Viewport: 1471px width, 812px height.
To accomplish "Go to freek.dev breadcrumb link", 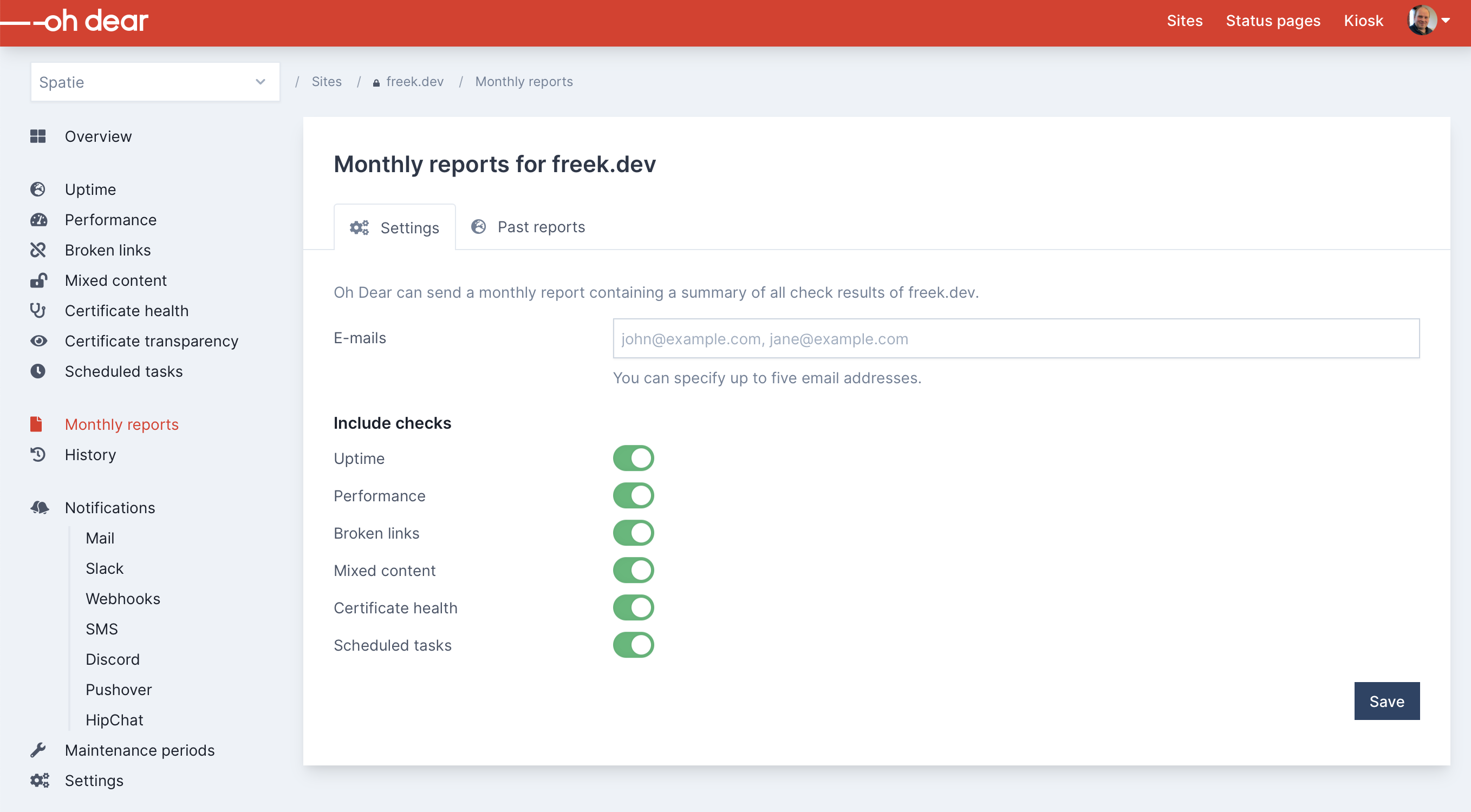I will pos(414,82).
